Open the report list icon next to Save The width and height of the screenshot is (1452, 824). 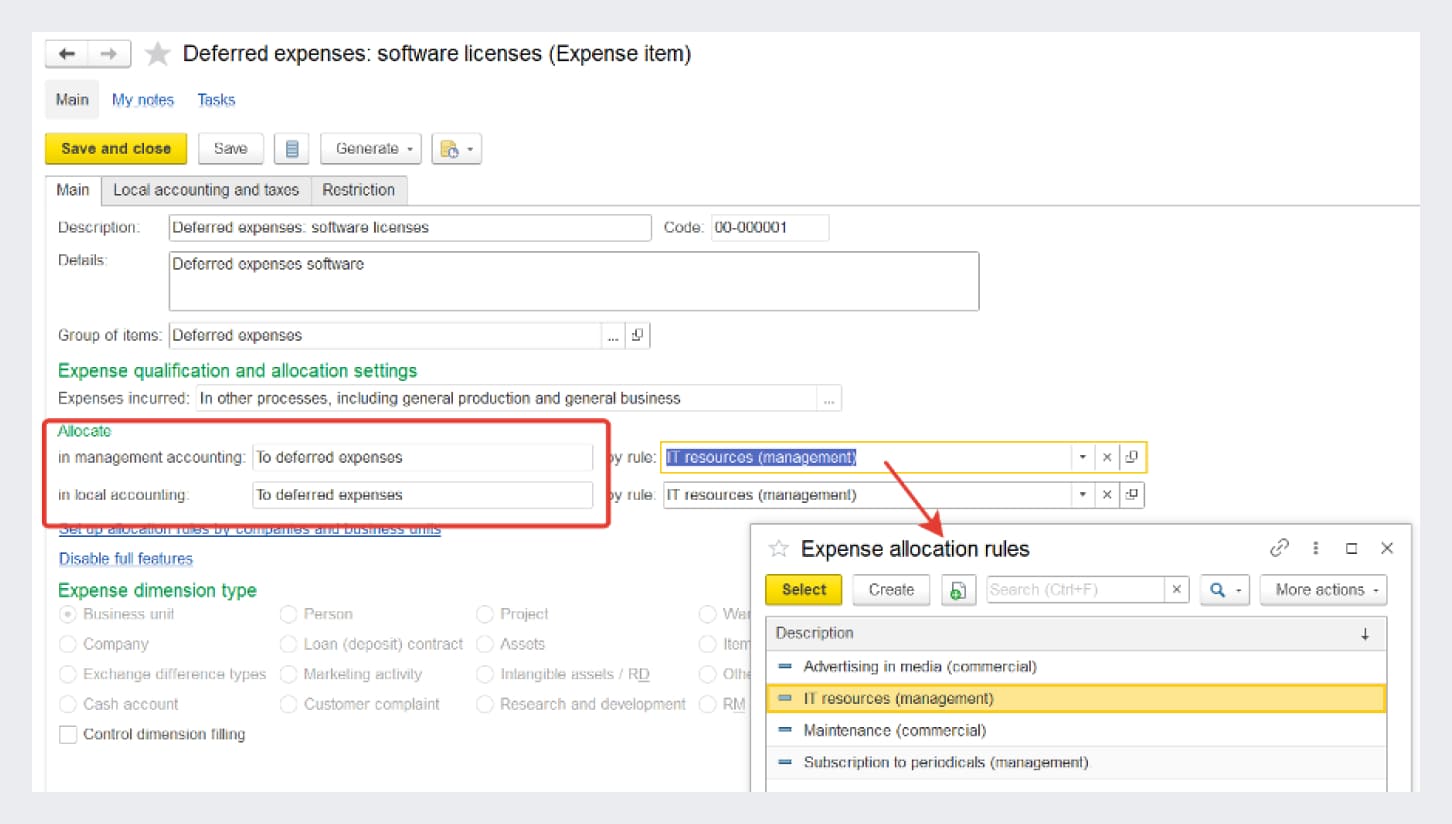292,149
